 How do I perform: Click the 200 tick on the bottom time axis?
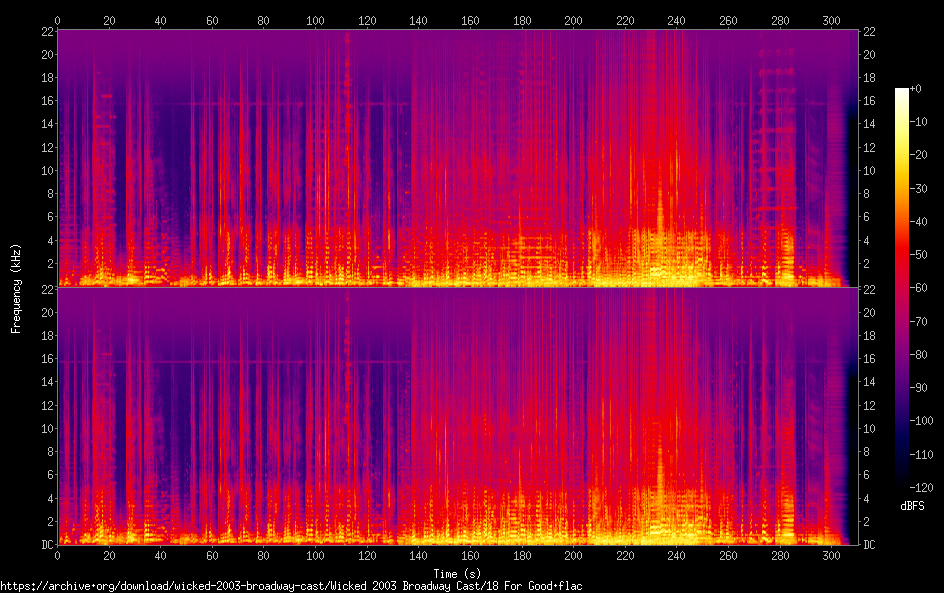[573, 556]
